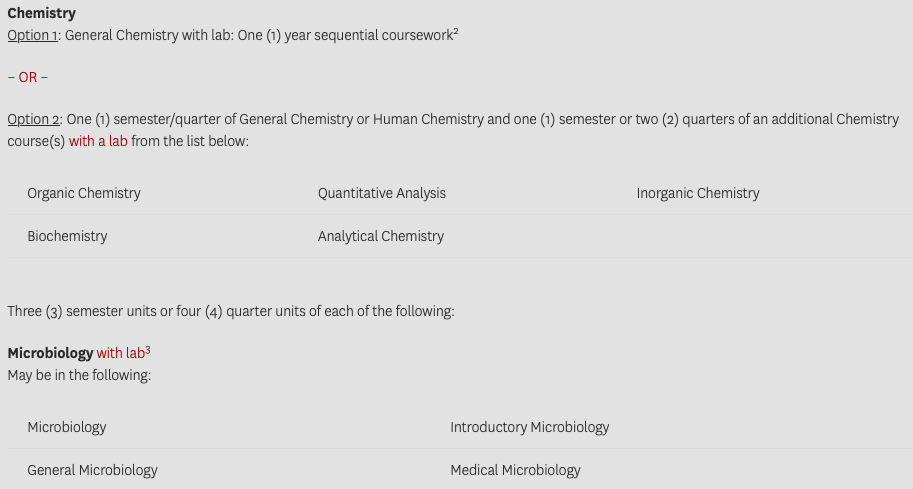Click the underlined Option 2 text

pyautogui.click(x=33, y=119)
